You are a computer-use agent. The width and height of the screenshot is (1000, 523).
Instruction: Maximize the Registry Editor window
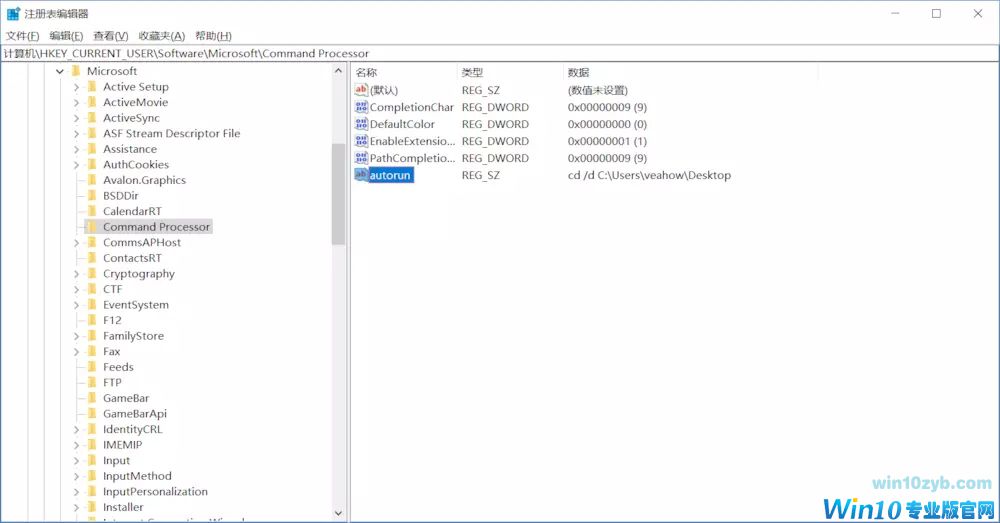tap(936, 13)
